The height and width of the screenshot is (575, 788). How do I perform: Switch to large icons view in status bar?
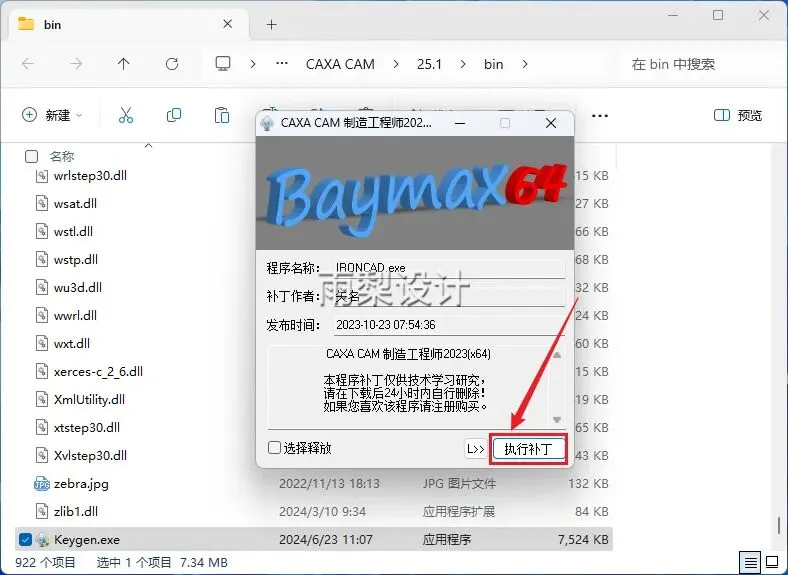coord(772,562)
